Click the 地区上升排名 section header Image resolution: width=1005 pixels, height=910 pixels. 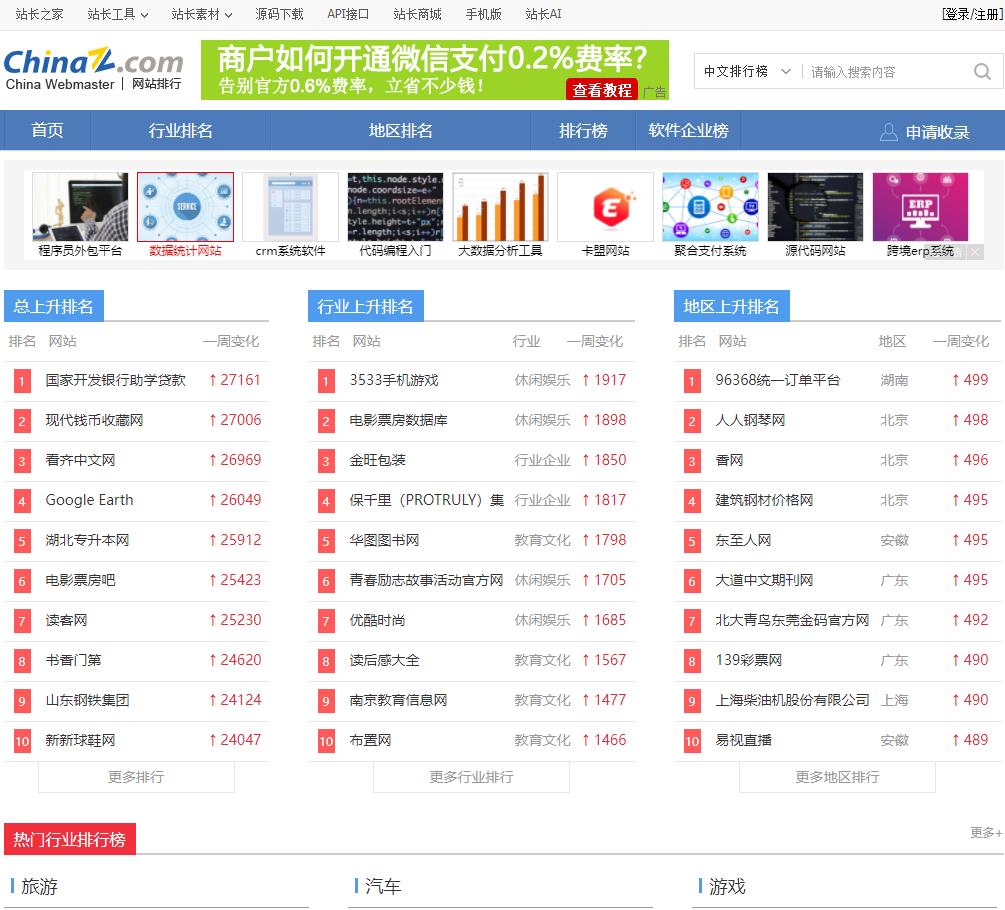pyautogui.click(x=731, y=306)
